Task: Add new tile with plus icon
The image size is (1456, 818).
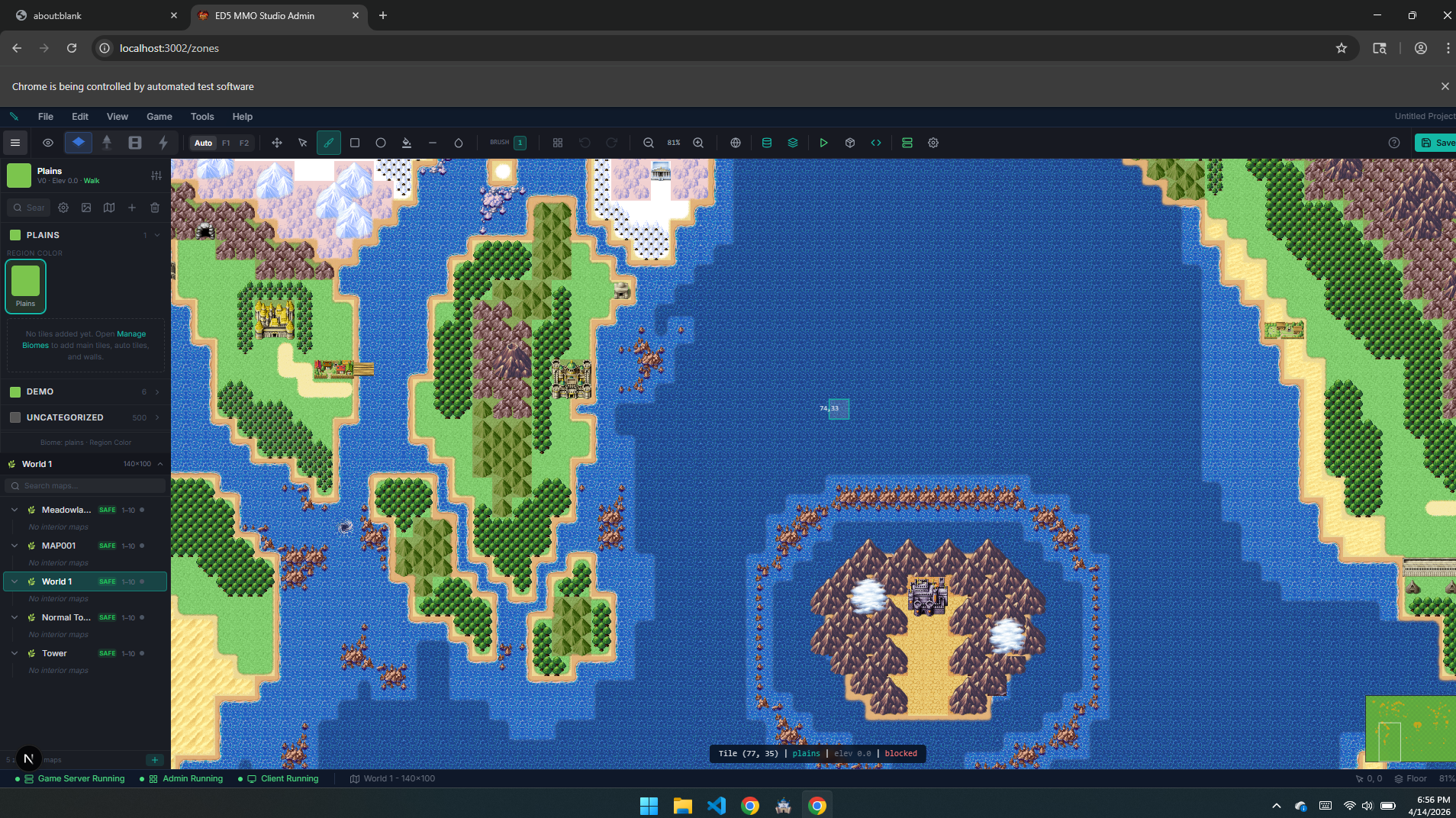Action: coord(132,208)
